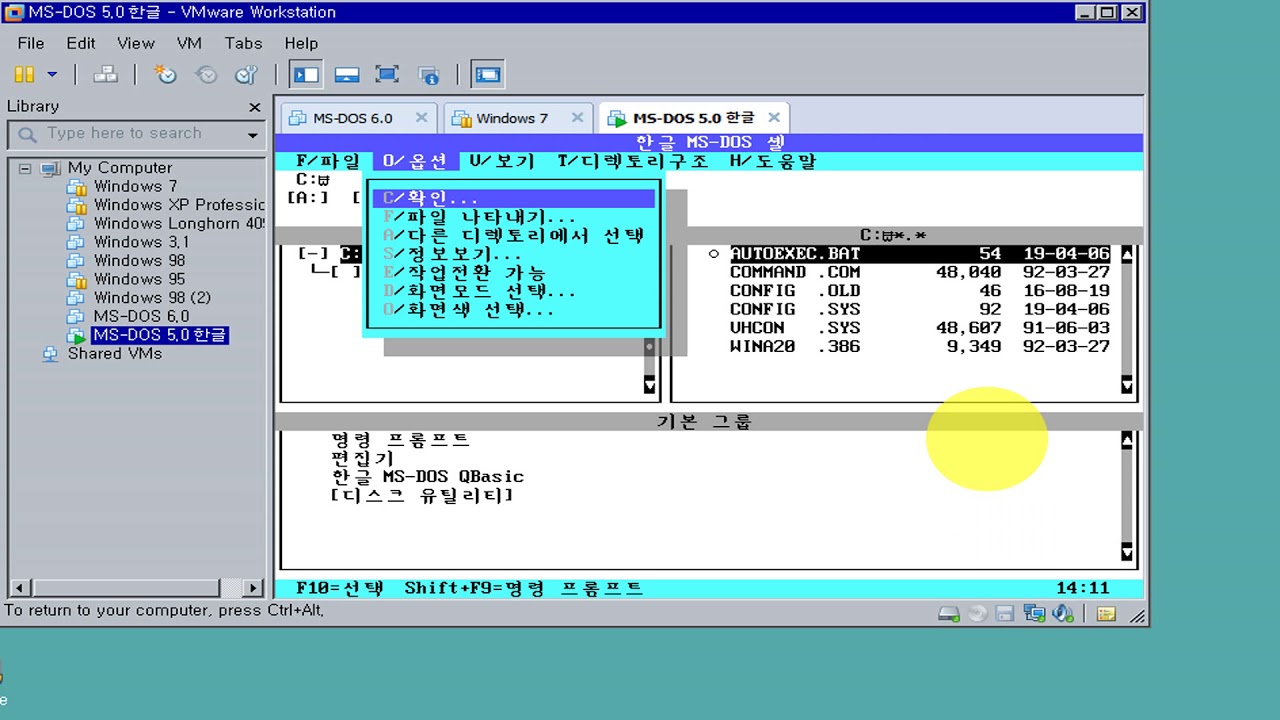The width and height of the screenshot is (1280, 720).
Task: Click the Unity mode toolbar icon
Action: click(x=429, y=74)
